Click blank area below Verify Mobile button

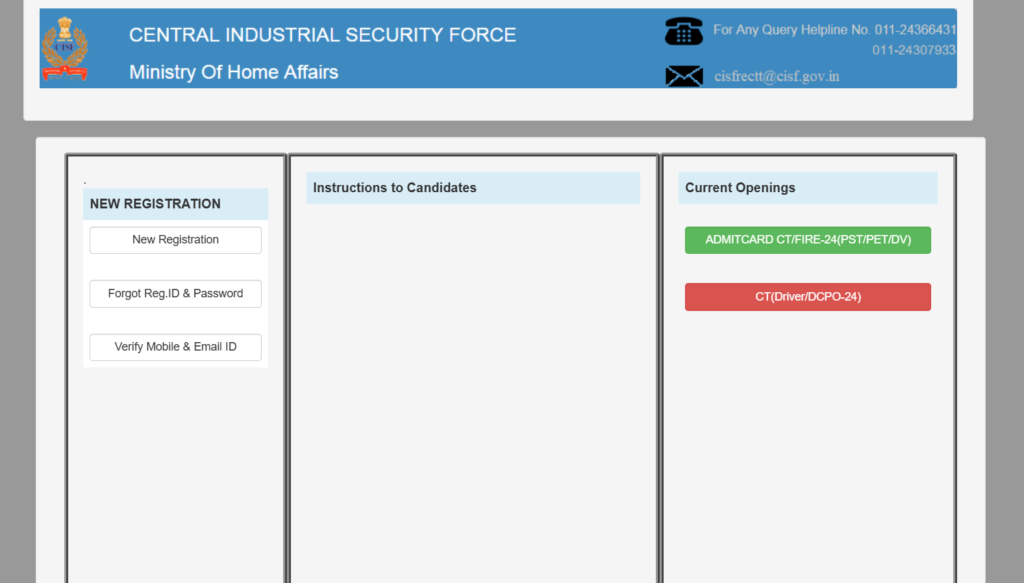(176, 473)
